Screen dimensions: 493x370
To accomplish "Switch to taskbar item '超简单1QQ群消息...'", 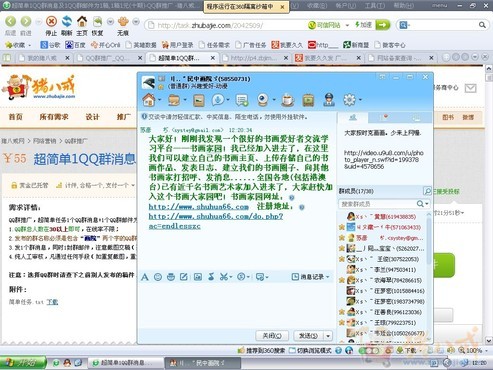I will [125, 362].
